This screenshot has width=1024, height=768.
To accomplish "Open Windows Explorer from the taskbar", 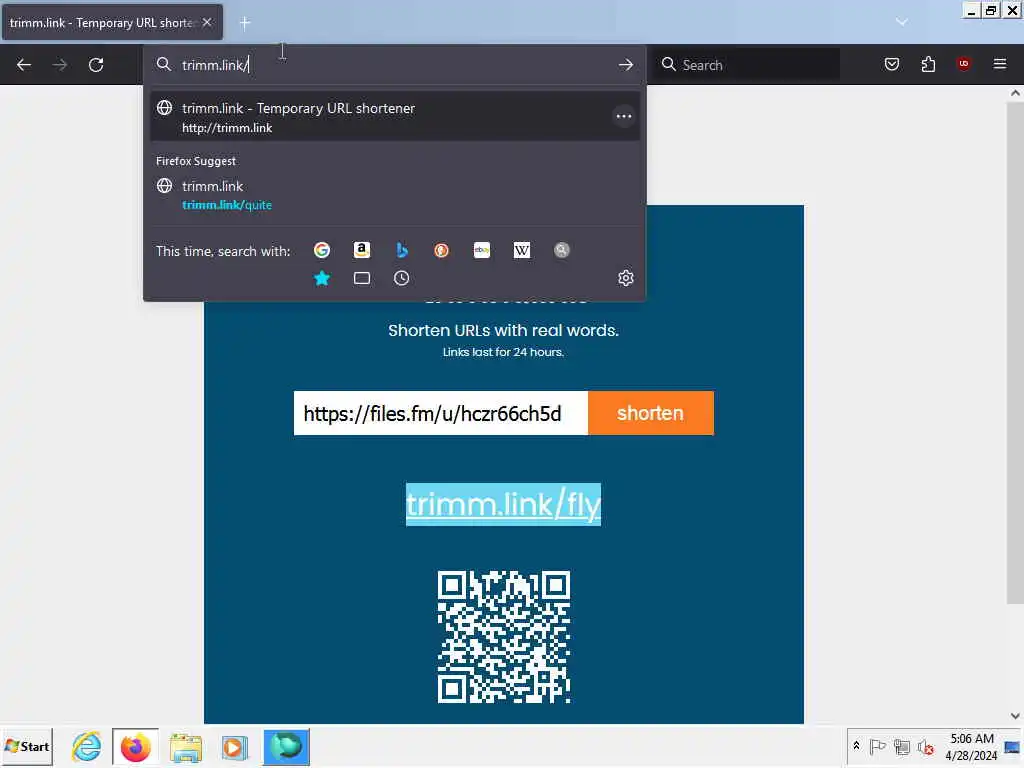I will (x=186, y=746).
